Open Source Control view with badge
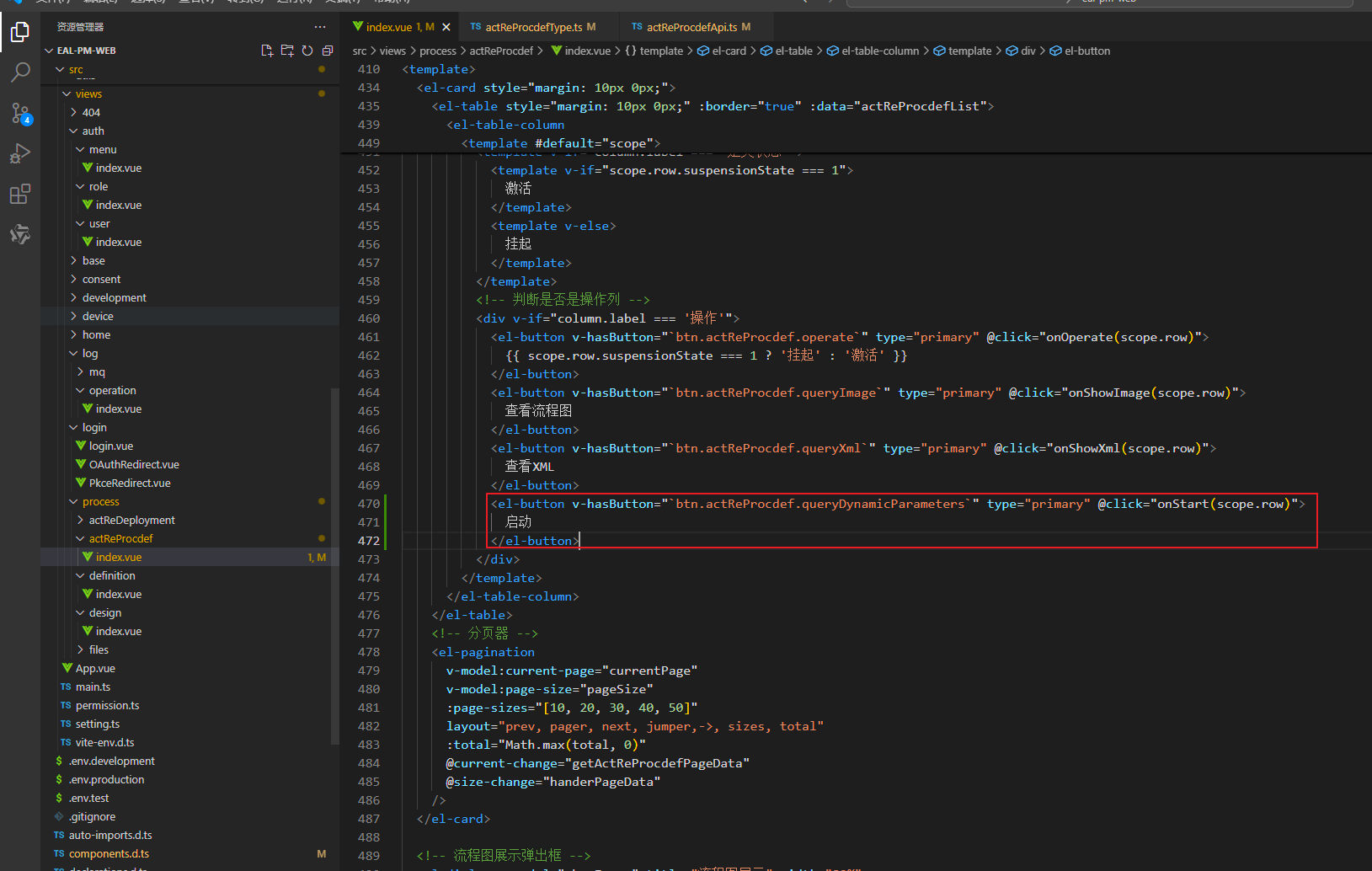This screenshot has width=1372, height=871. (20, 113)
